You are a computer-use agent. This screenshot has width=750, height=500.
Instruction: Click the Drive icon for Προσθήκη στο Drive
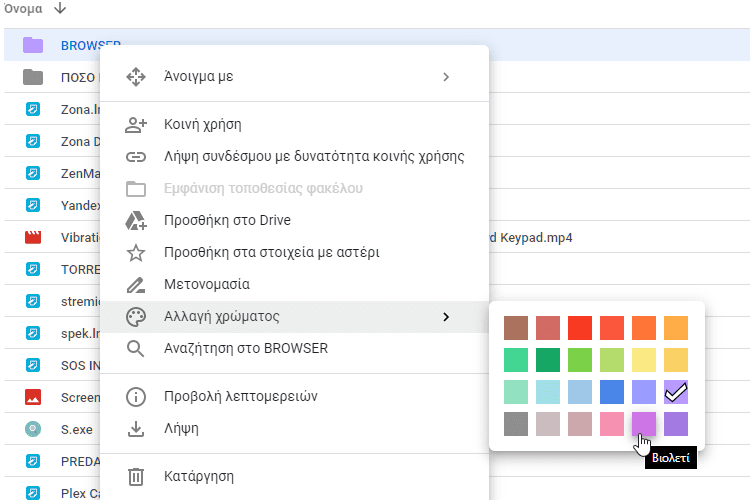pyautogui.click(x=135, y=221)
